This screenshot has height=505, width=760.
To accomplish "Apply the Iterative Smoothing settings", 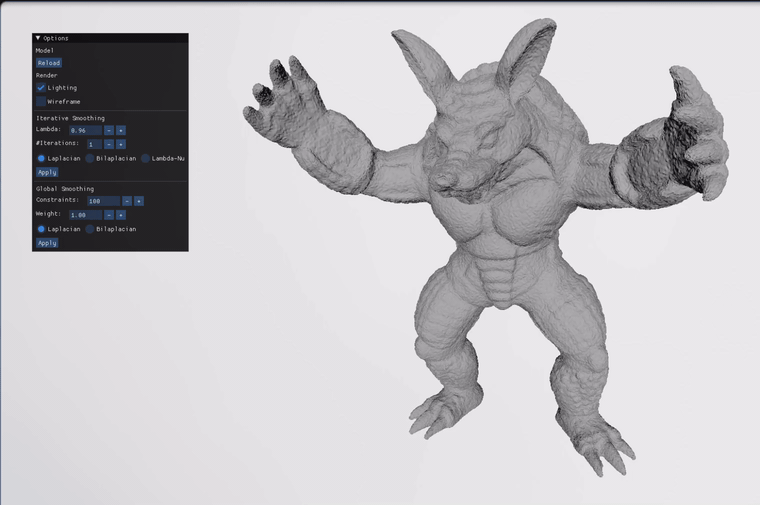I will click(47, 173).
